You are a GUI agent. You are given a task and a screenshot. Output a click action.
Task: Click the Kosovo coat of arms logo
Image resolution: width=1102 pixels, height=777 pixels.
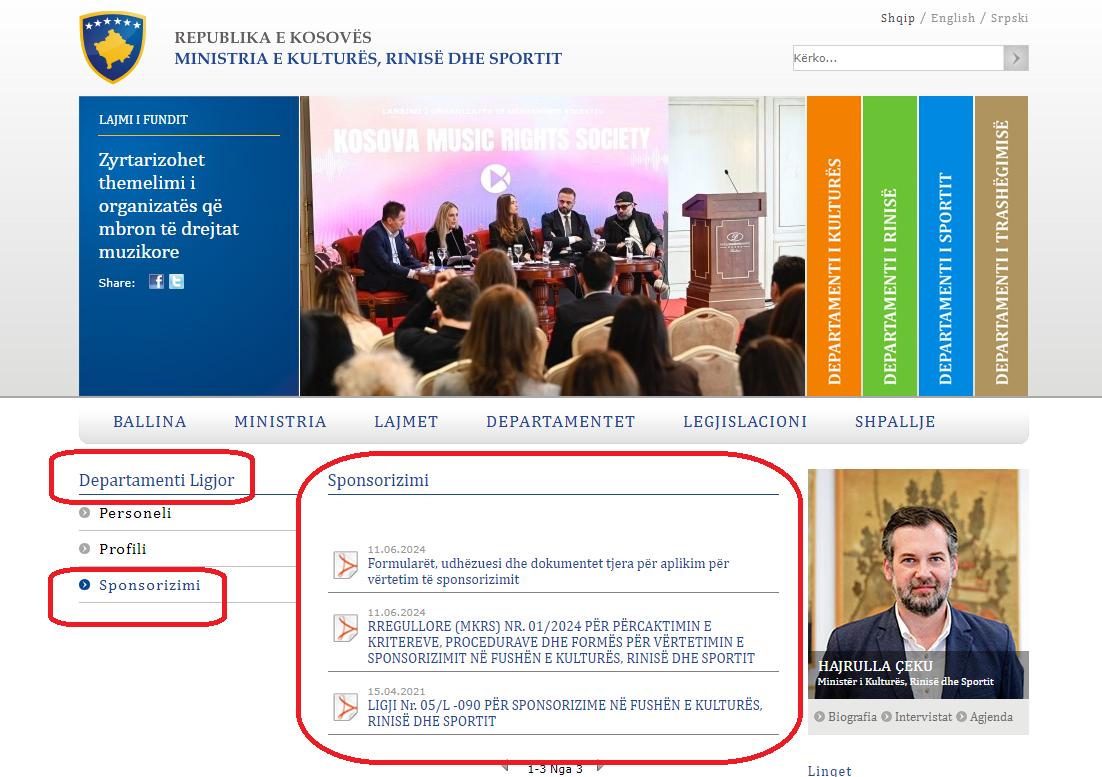click(113, 47)
